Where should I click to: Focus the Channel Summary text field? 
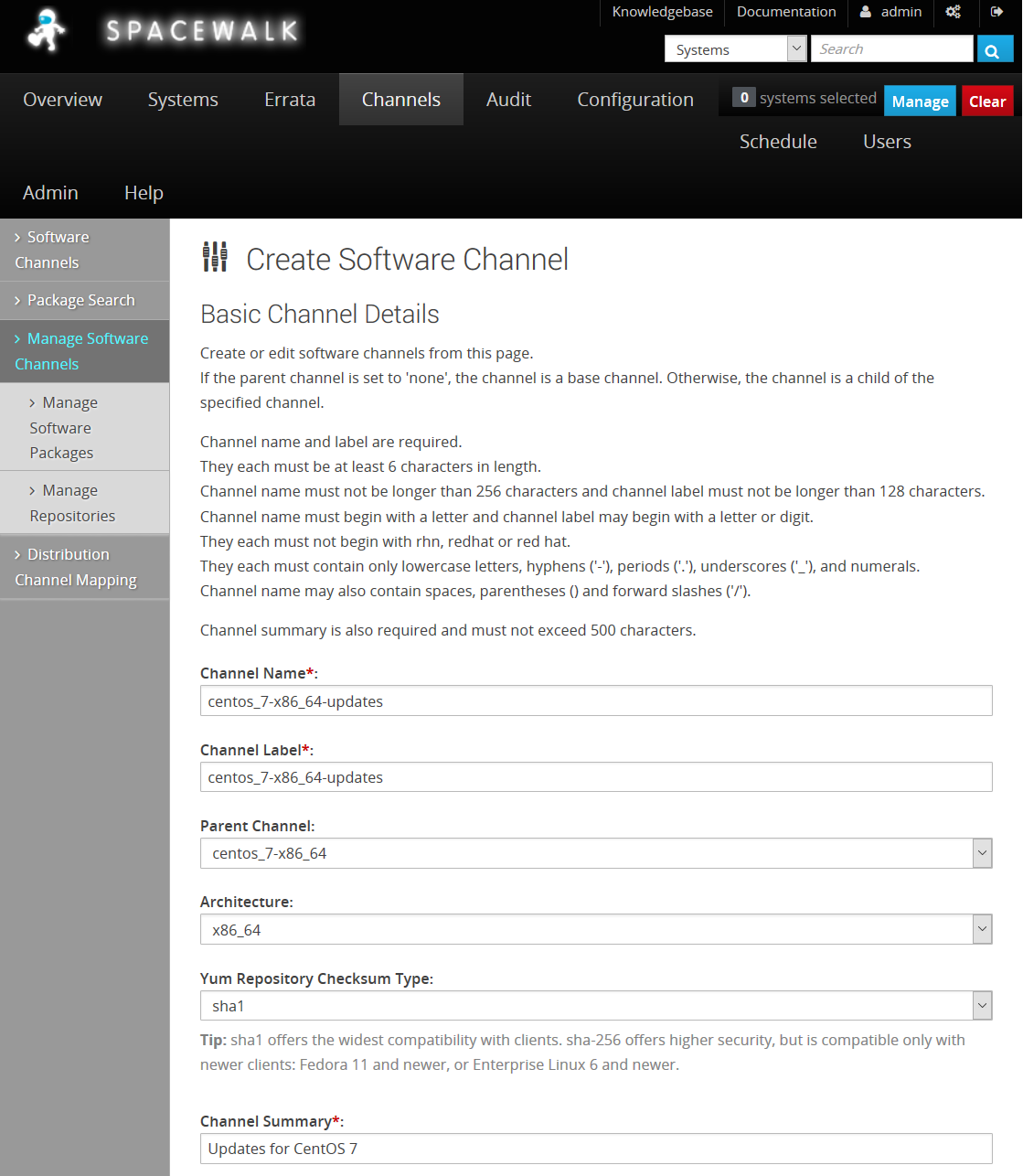coord(595,1149)
